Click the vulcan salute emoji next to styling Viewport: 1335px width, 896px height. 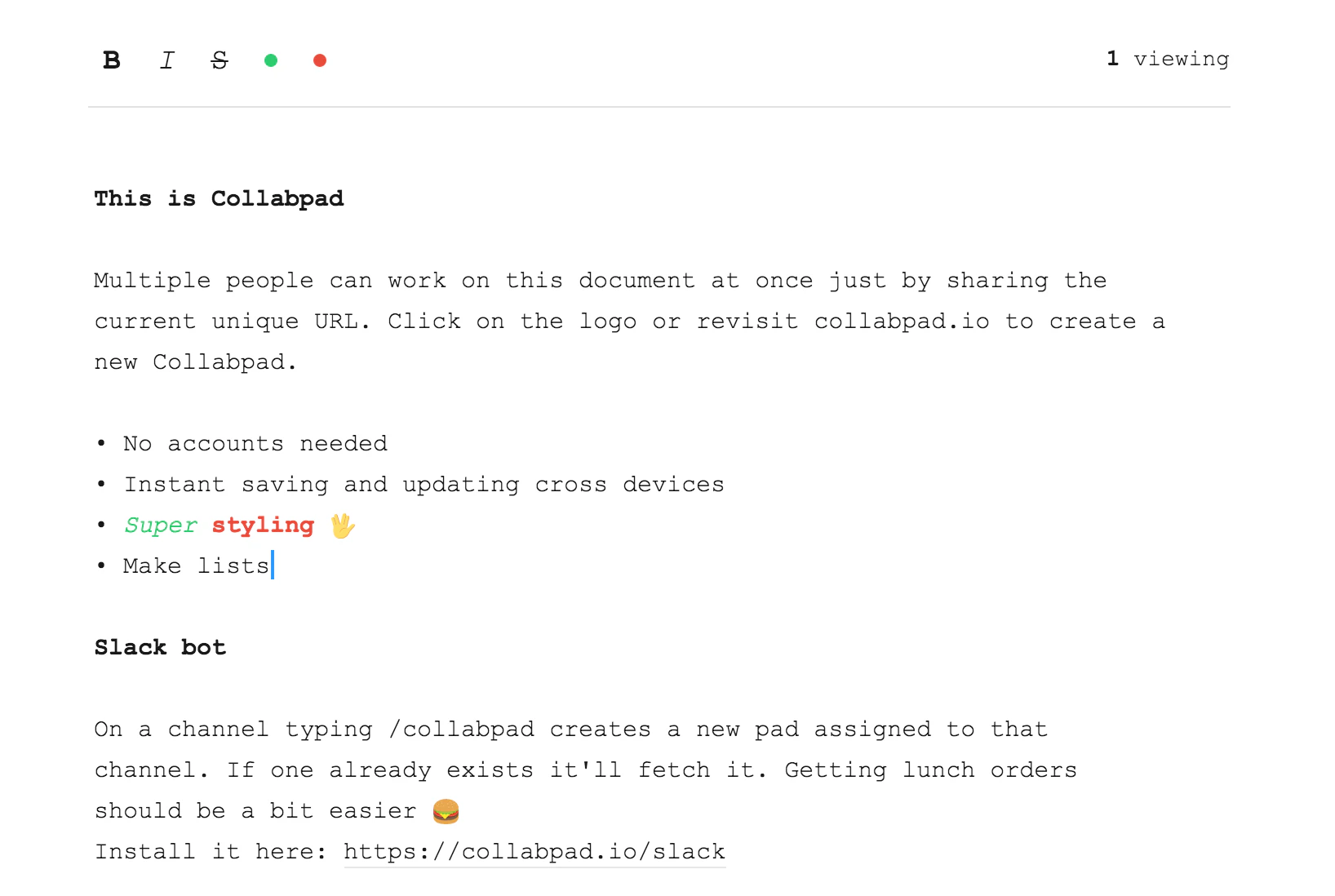(x=344, y=525)
